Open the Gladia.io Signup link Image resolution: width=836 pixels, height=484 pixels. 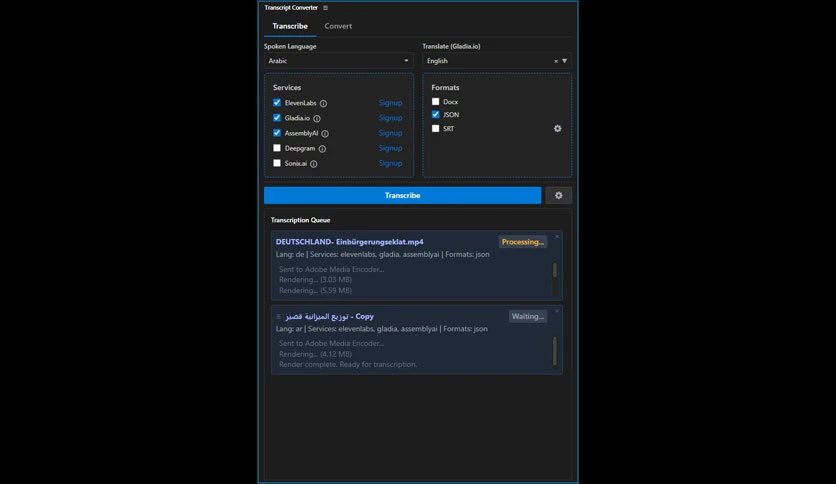390,118
